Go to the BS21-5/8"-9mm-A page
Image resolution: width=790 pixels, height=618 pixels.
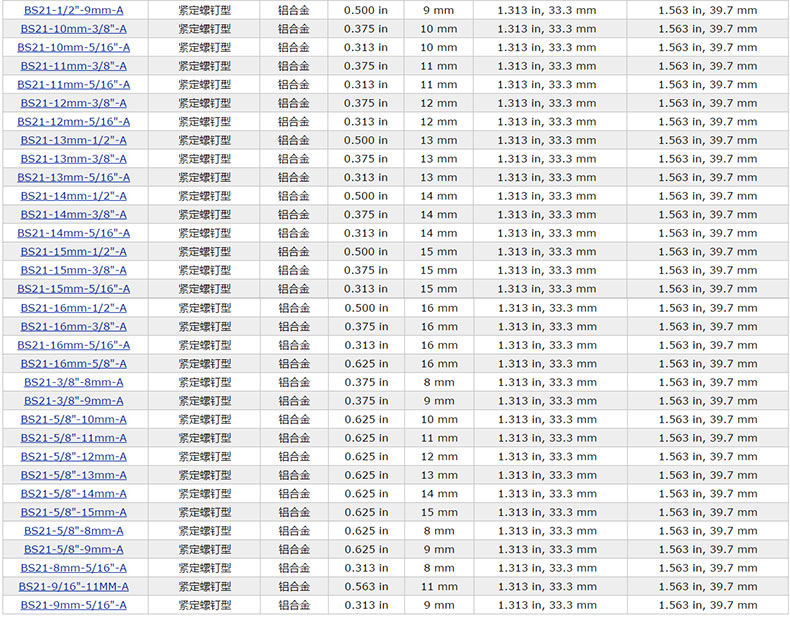point(74,549)
